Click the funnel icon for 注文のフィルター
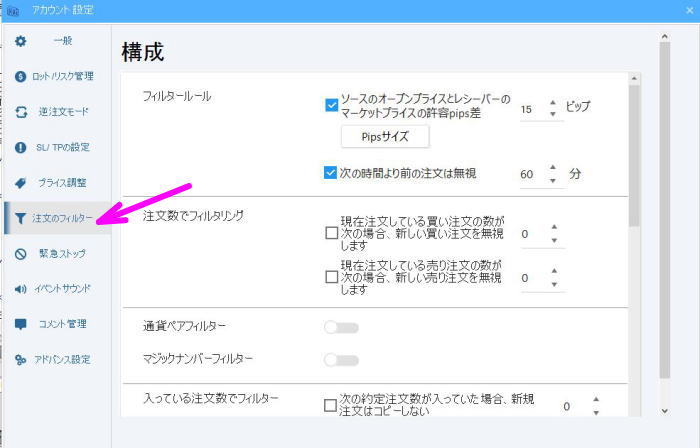700x448 pixels. (x=21, y=218)
